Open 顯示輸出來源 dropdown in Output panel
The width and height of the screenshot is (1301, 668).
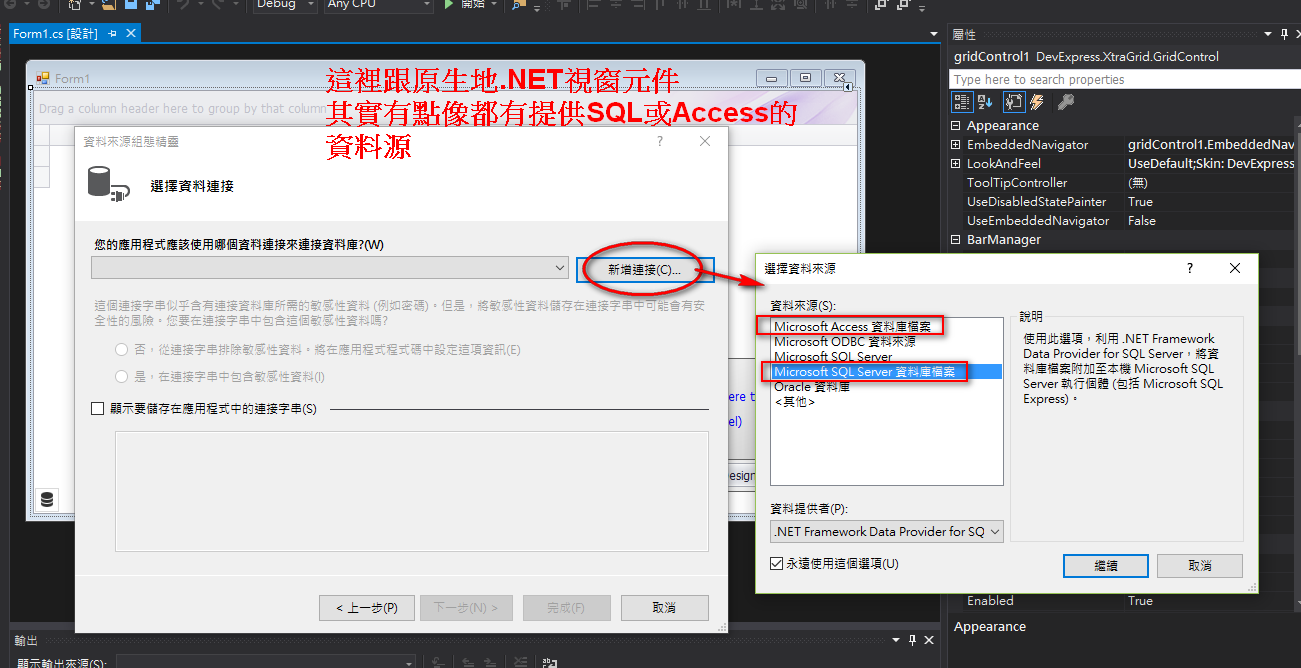265,662
